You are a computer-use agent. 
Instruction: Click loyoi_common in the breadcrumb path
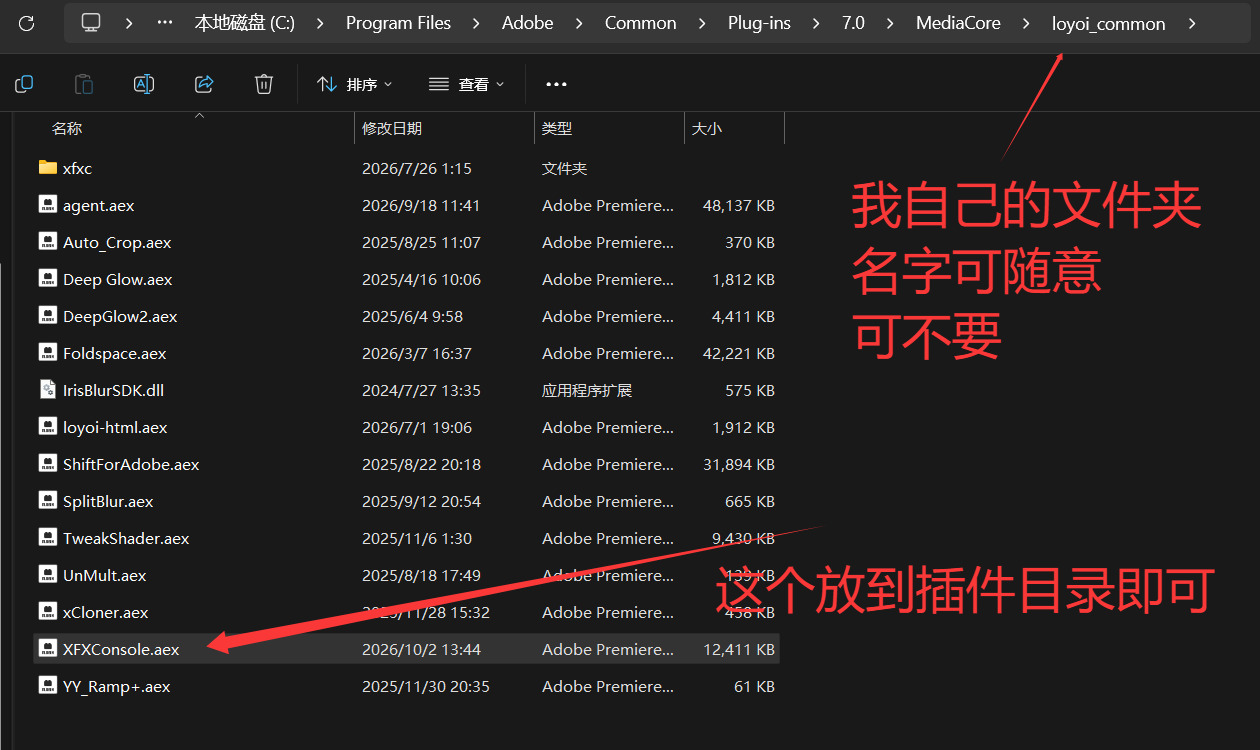click(x=1108, y=23)
